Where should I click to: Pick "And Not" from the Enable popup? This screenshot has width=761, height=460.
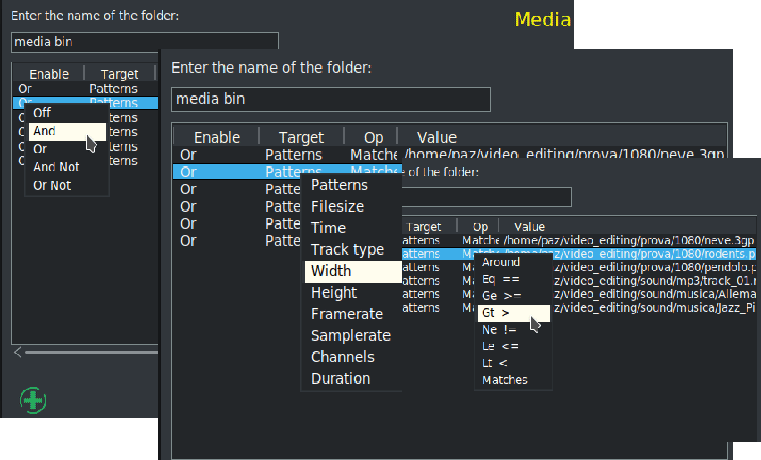click(56, 167)
